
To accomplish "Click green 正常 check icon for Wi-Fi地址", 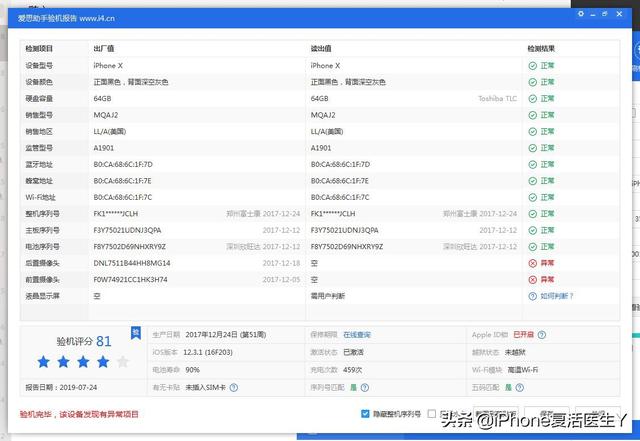I will pyautogui.click(x=532, y=197).
